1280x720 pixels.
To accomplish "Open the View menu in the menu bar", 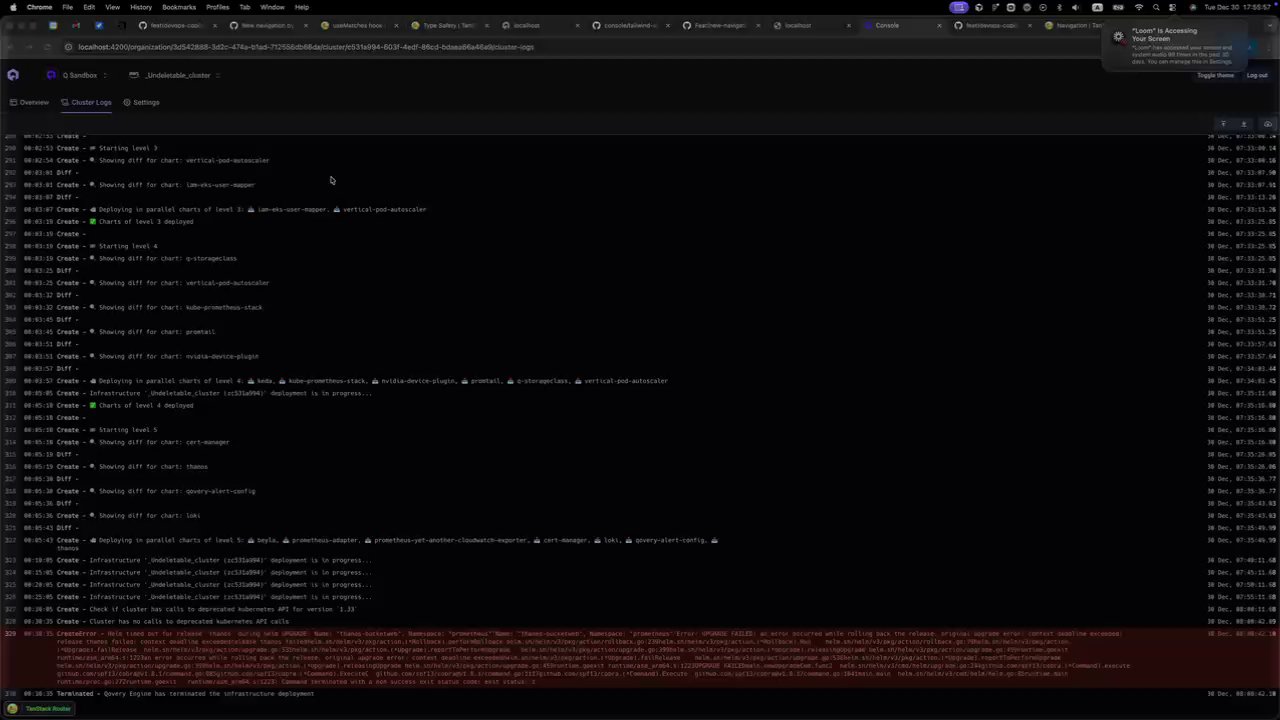I will (x=112, y=7).
